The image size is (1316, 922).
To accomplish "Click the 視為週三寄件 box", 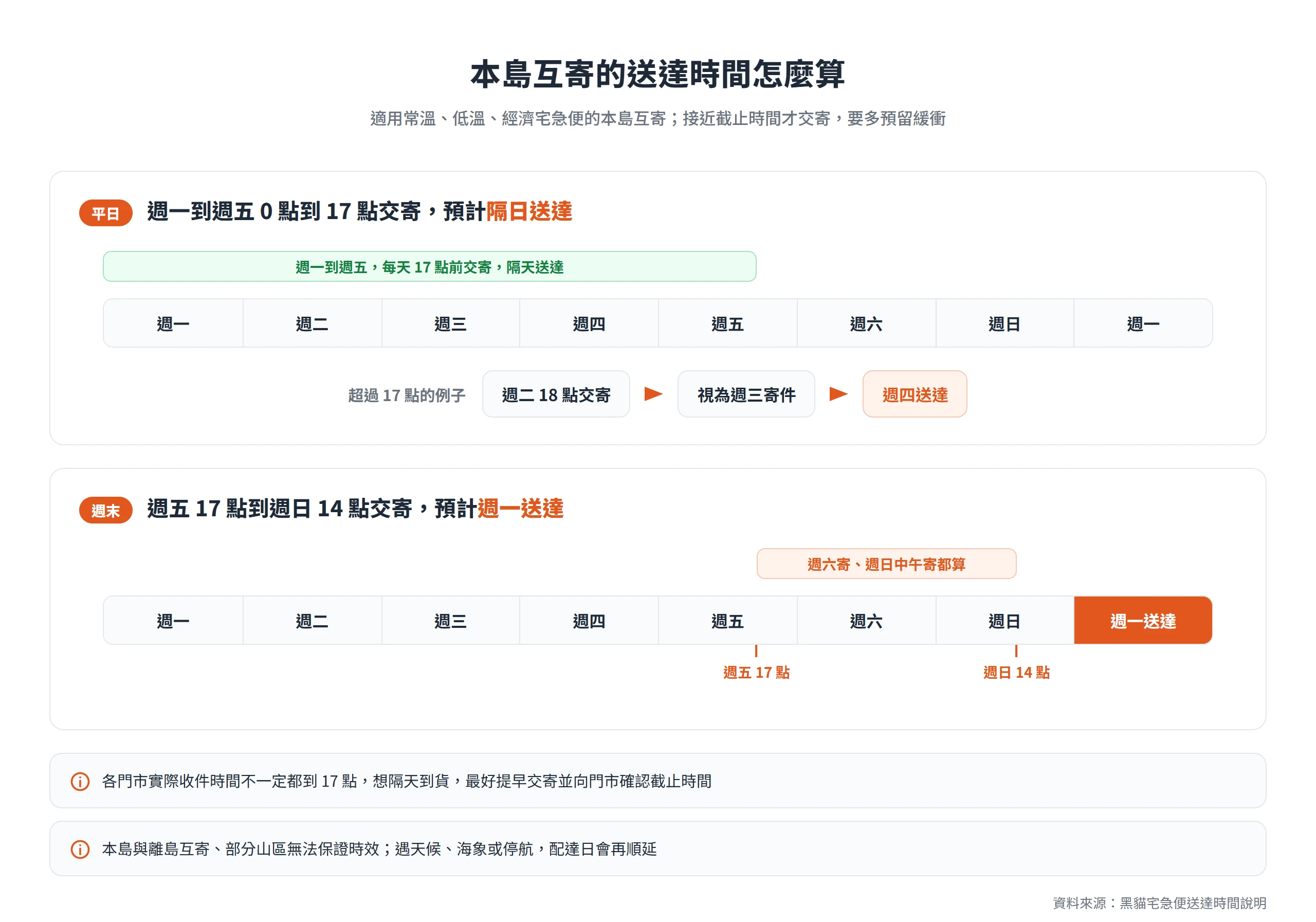I will [746, 394].
